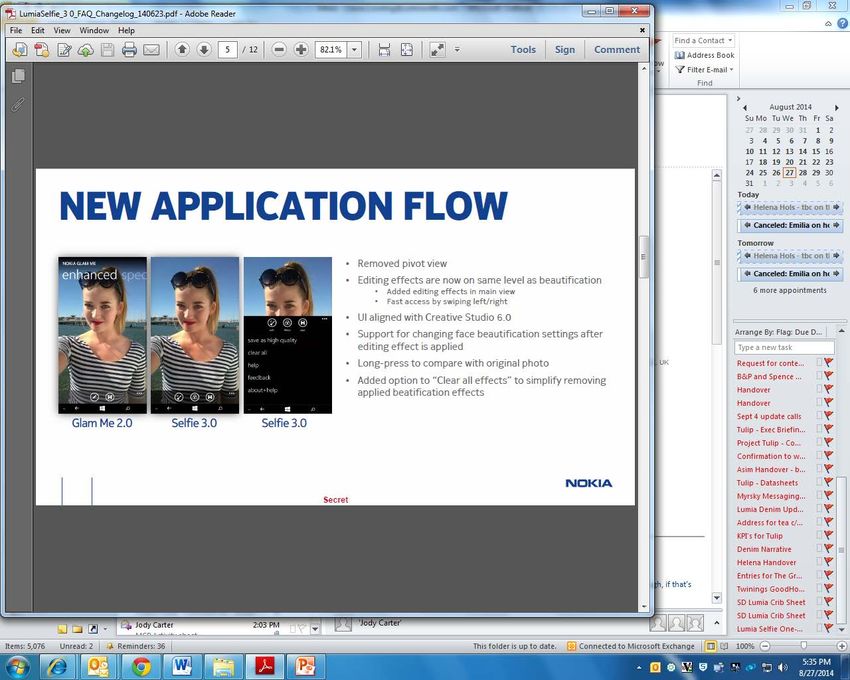Screen dimensions: 850x680
Task: Go to next month in Outlook calendar
Action: (836, 107)
